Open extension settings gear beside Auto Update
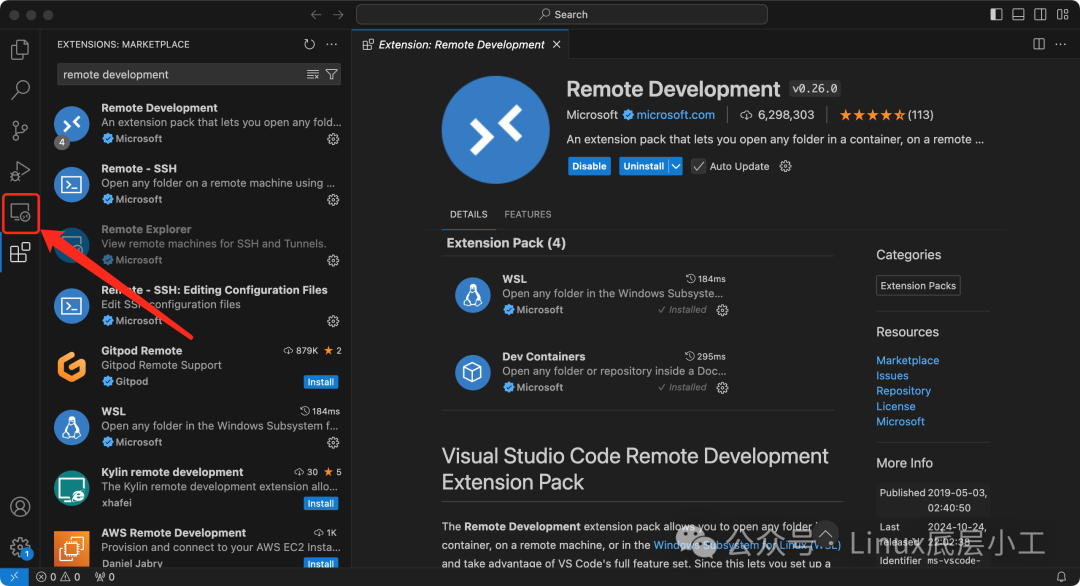 coord(785,166)
